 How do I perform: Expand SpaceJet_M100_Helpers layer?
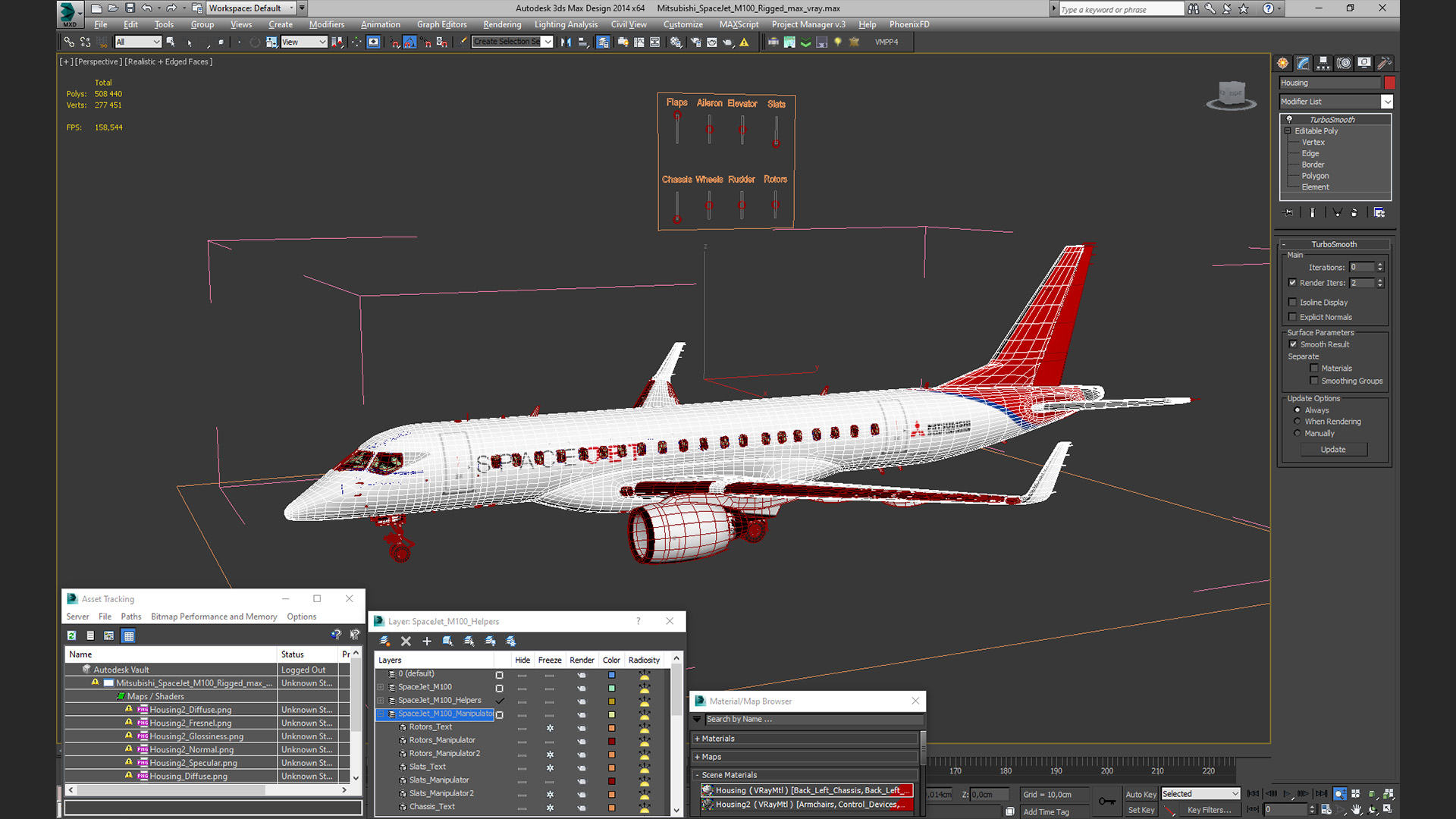pos(381,701)
